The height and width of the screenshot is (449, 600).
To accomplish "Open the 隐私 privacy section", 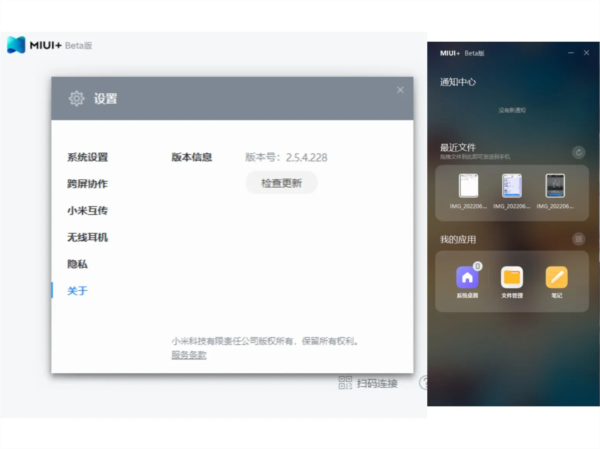I will click(x=77, y=264).
